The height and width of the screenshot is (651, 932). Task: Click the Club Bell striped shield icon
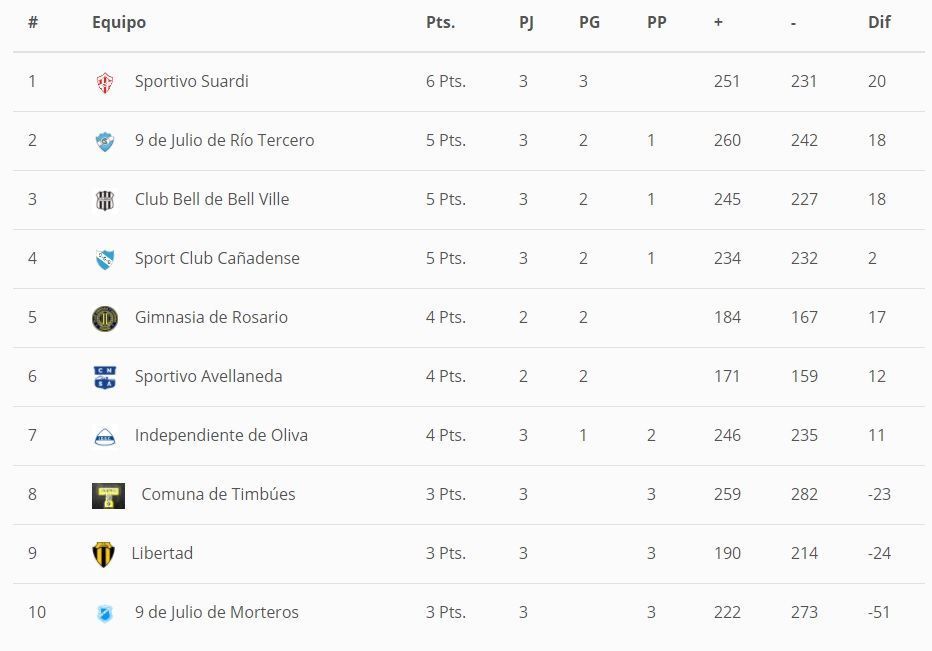[104, 201]
